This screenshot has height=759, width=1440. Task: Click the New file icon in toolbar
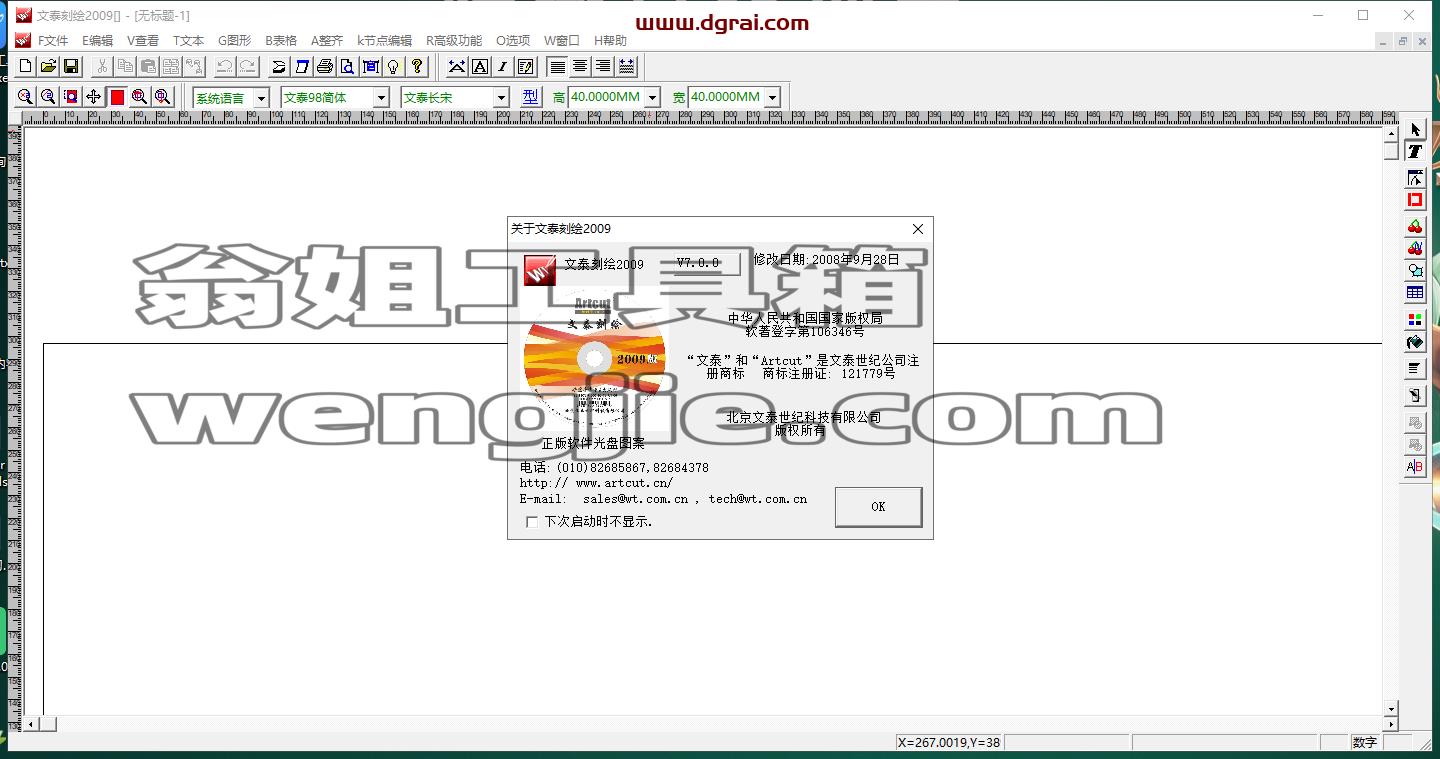(x=26, y=66)
